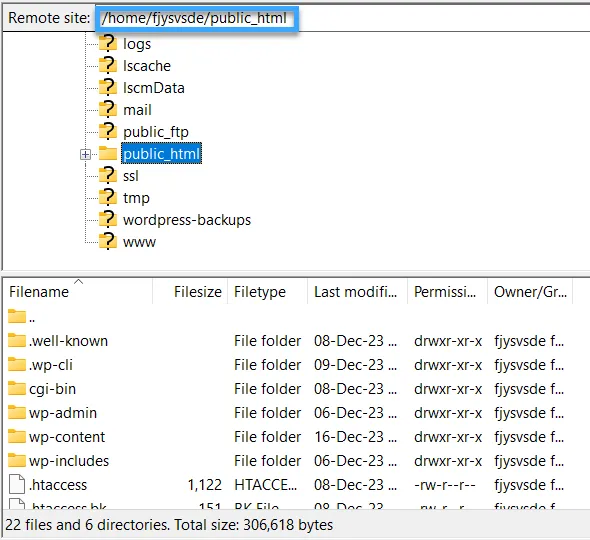Sort by the Filetype column header
Image resolution: width=590 pixels, height=540 pixels.
coord(268,292)
